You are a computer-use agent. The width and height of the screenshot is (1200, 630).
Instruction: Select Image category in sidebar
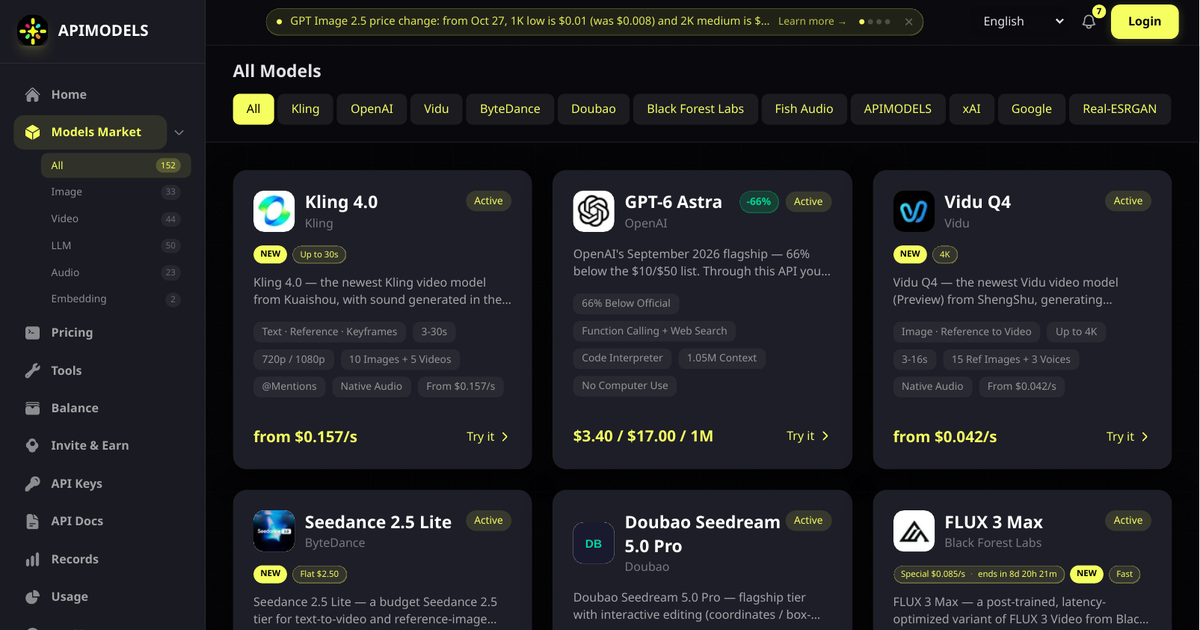click(115, 192)
